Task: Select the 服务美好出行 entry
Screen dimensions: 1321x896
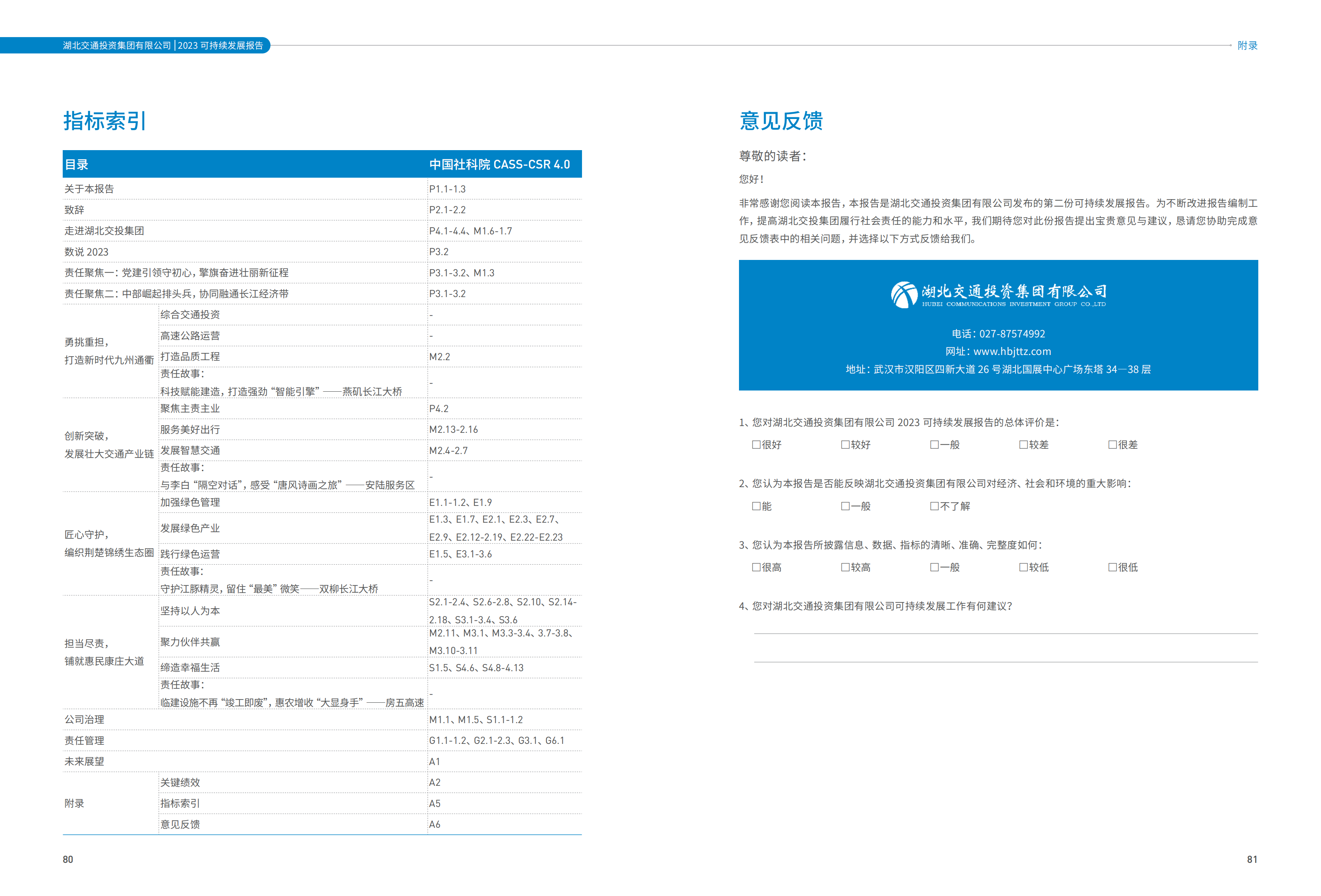Action: pos(190,430)
